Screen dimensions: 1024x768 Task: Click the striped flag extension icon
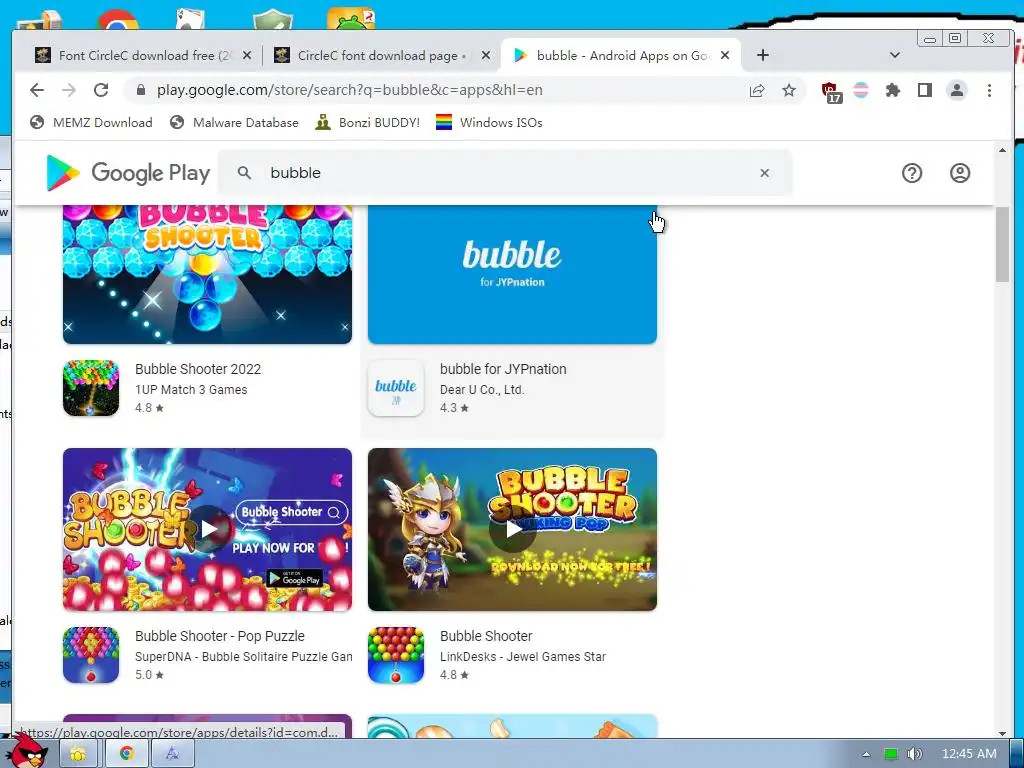[861, 90]
